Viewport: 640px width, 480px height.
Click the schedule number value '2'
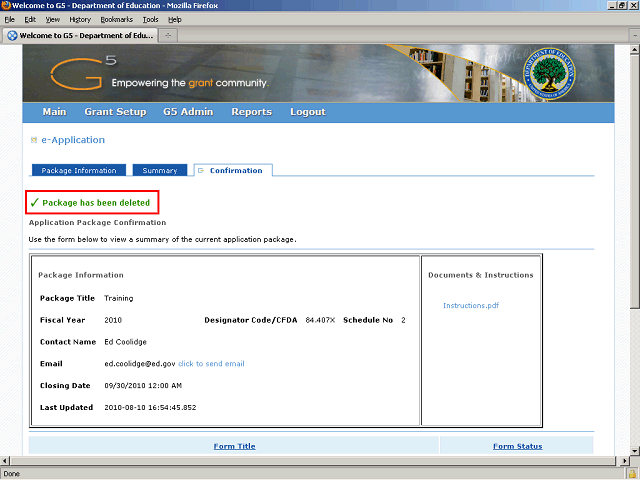point(403,320)
